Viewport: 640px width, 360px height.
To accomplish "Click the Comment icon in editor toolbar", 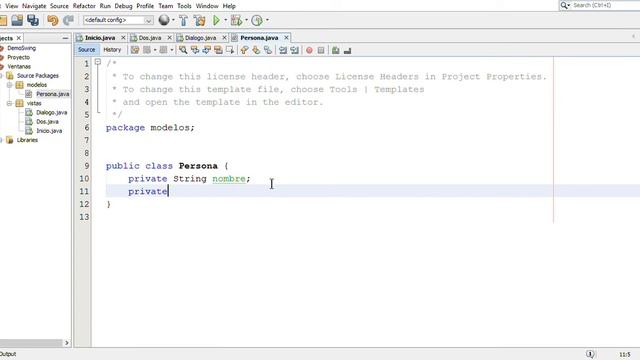I will (336, 50).
